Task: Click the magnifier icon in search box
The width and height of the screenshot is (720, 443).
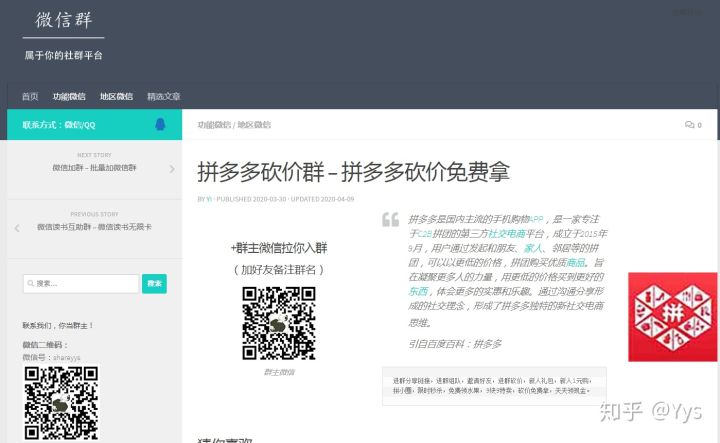Action: point(31,283)
